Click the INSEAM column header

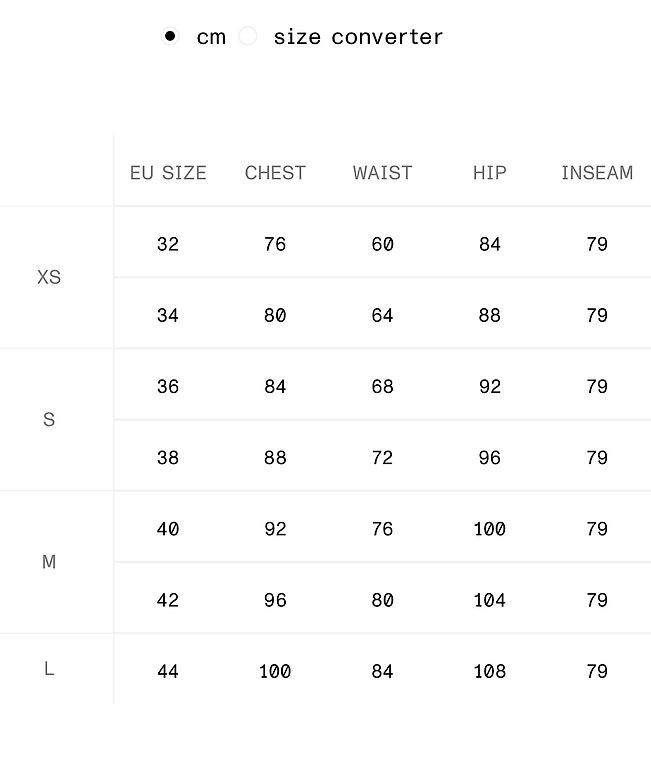597,173
